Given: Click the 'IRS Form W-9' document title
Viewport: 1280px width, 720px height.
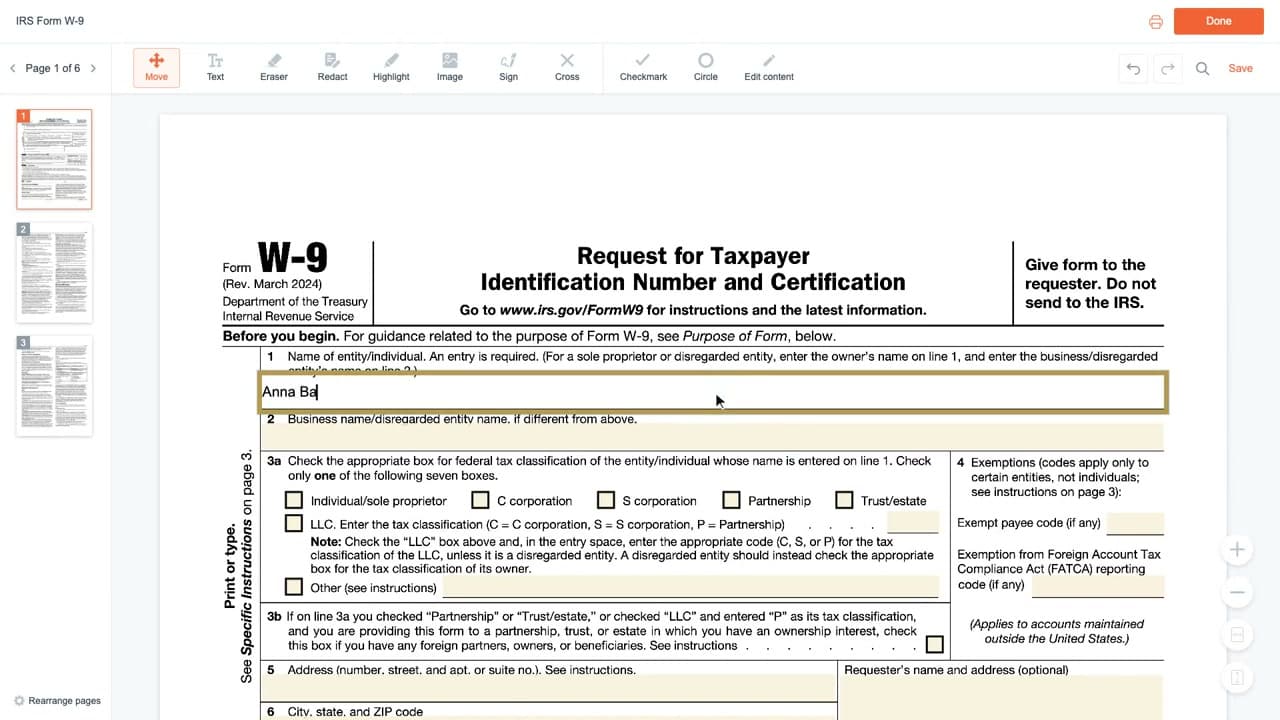Looking at the screenshot, I should click(x=50, y=21).
